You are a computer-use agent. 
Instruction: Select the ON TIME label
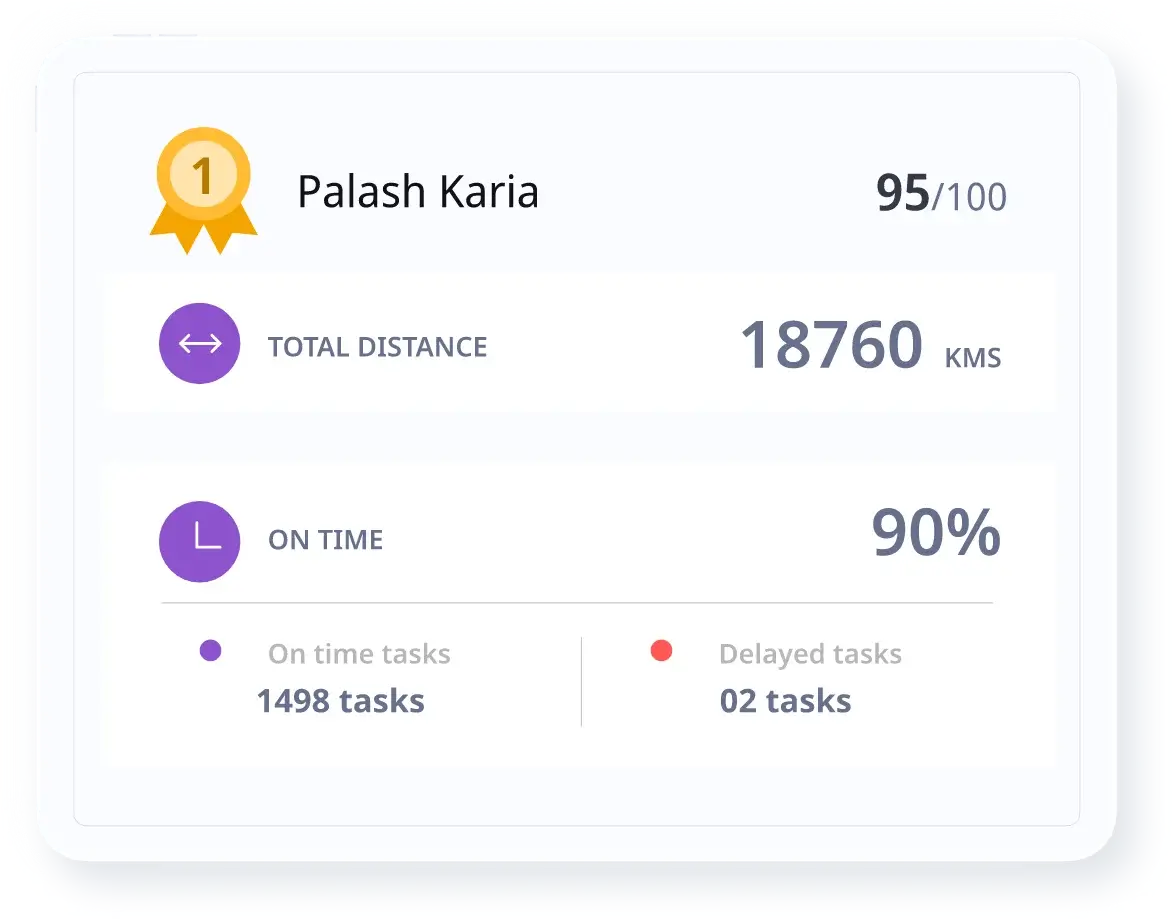(325, 540)
